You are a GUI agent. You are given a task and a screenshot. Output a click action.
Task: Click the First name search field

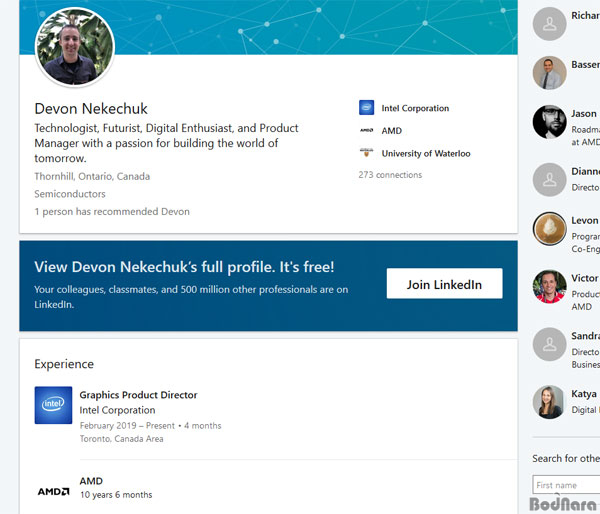click(566, 485)
